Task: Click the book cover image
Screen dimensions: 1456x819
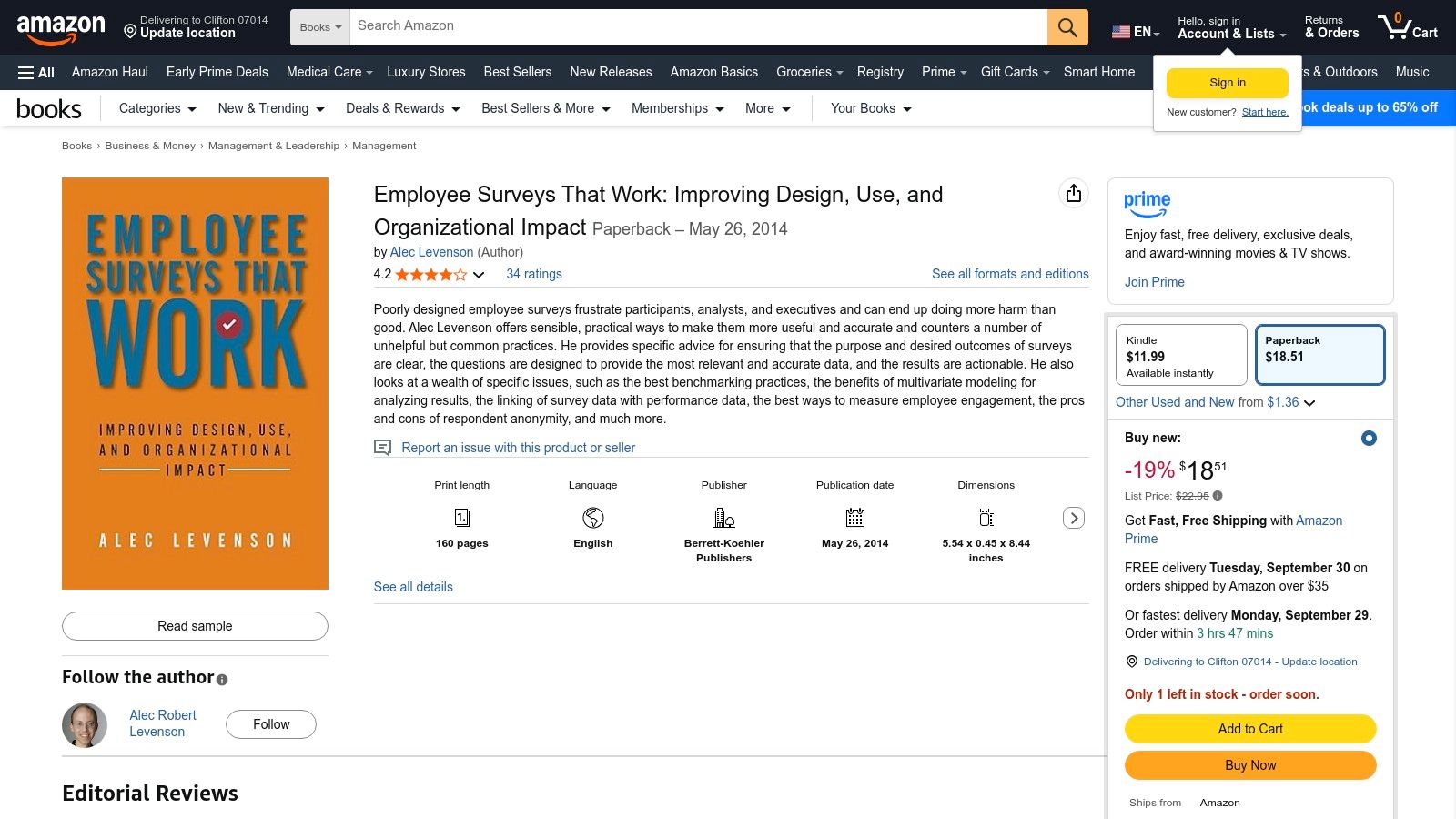Action: tap(195, 383)
